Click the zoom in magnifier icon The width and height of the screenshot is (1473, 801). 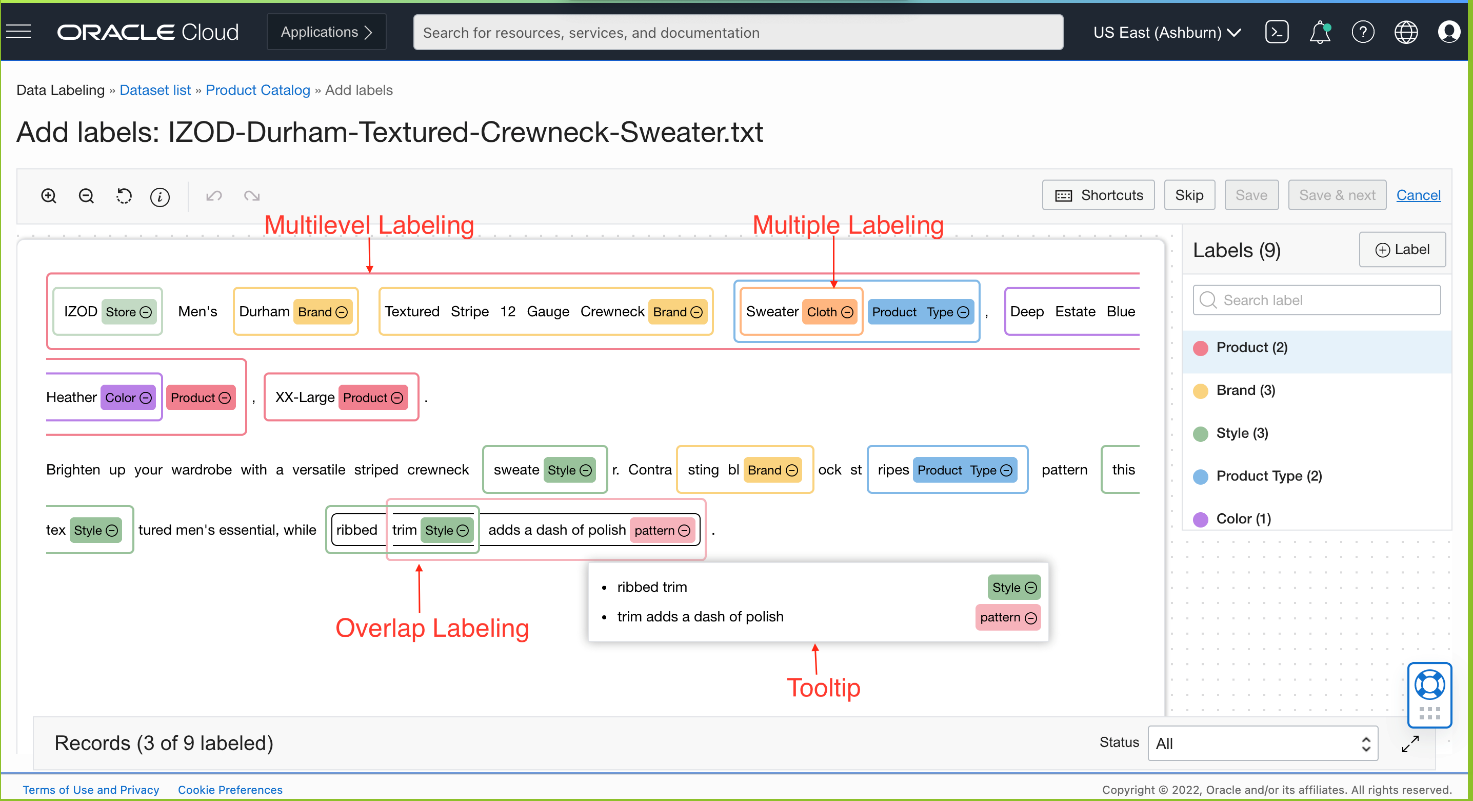click(x=48, y=196)
